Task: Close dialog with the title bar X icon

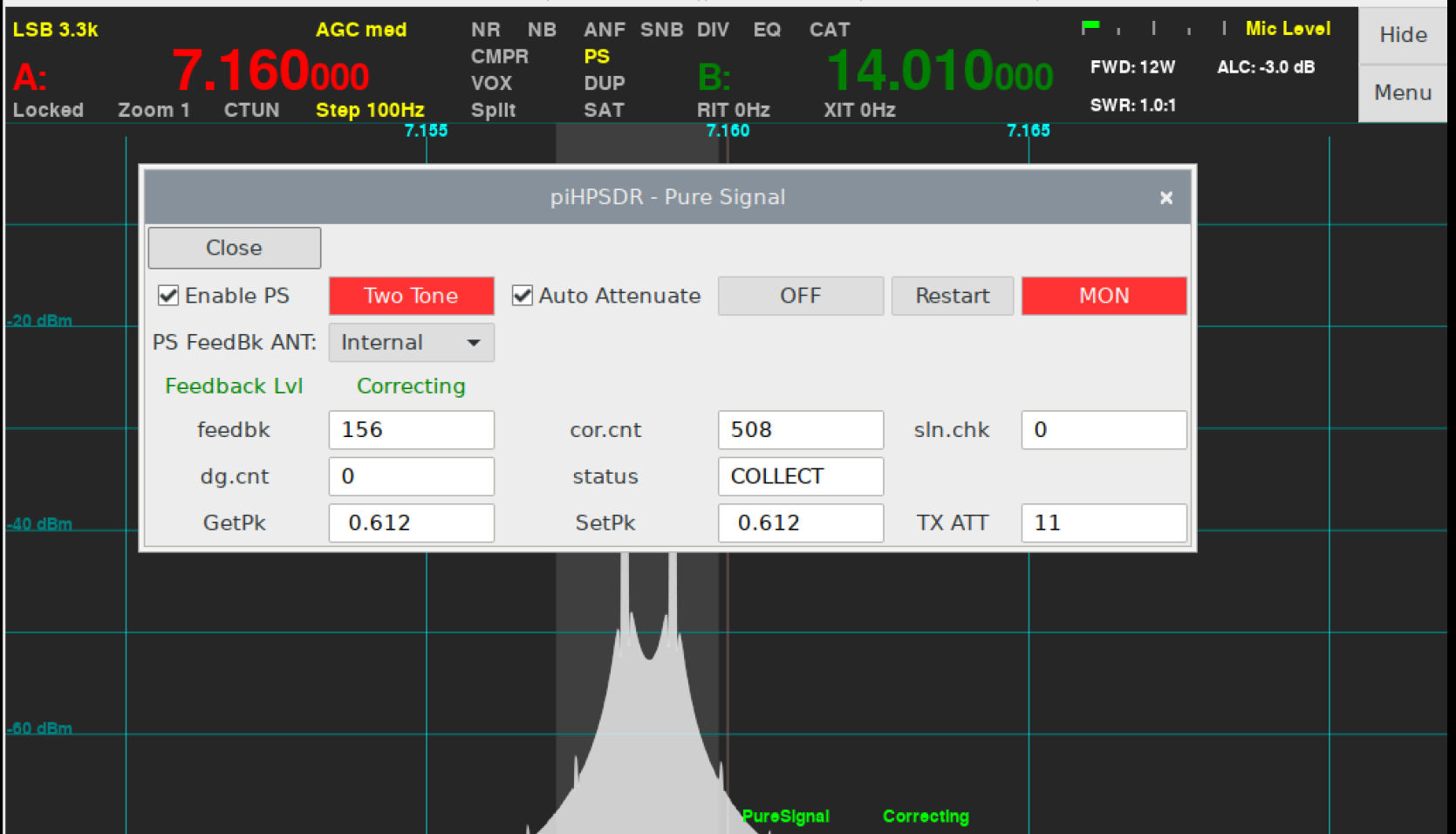Action: pos(1166,198)
